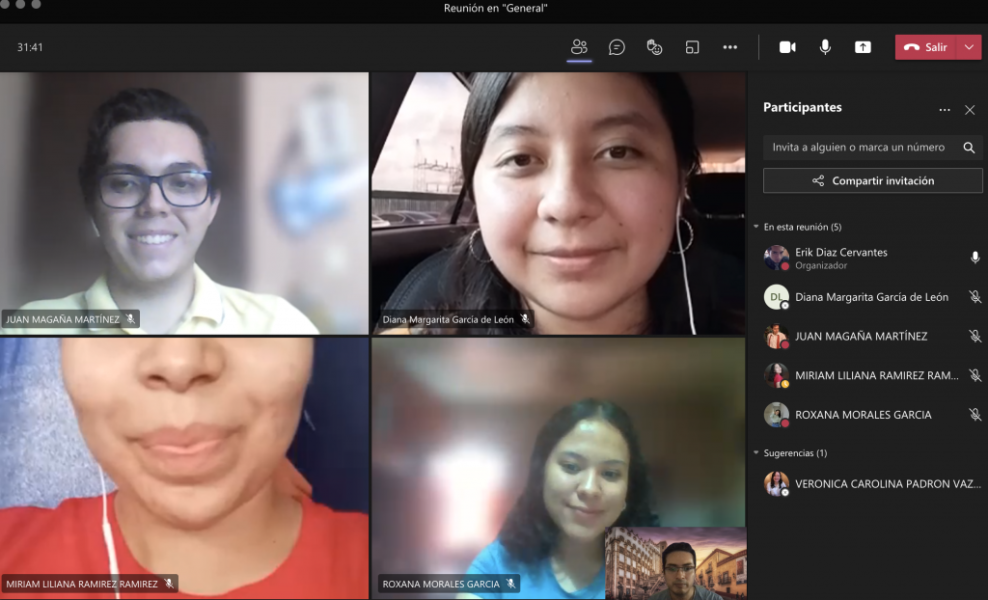988x600 pixels.
Task: Click the reactions and raise hand icon
Action: [655, 47]
